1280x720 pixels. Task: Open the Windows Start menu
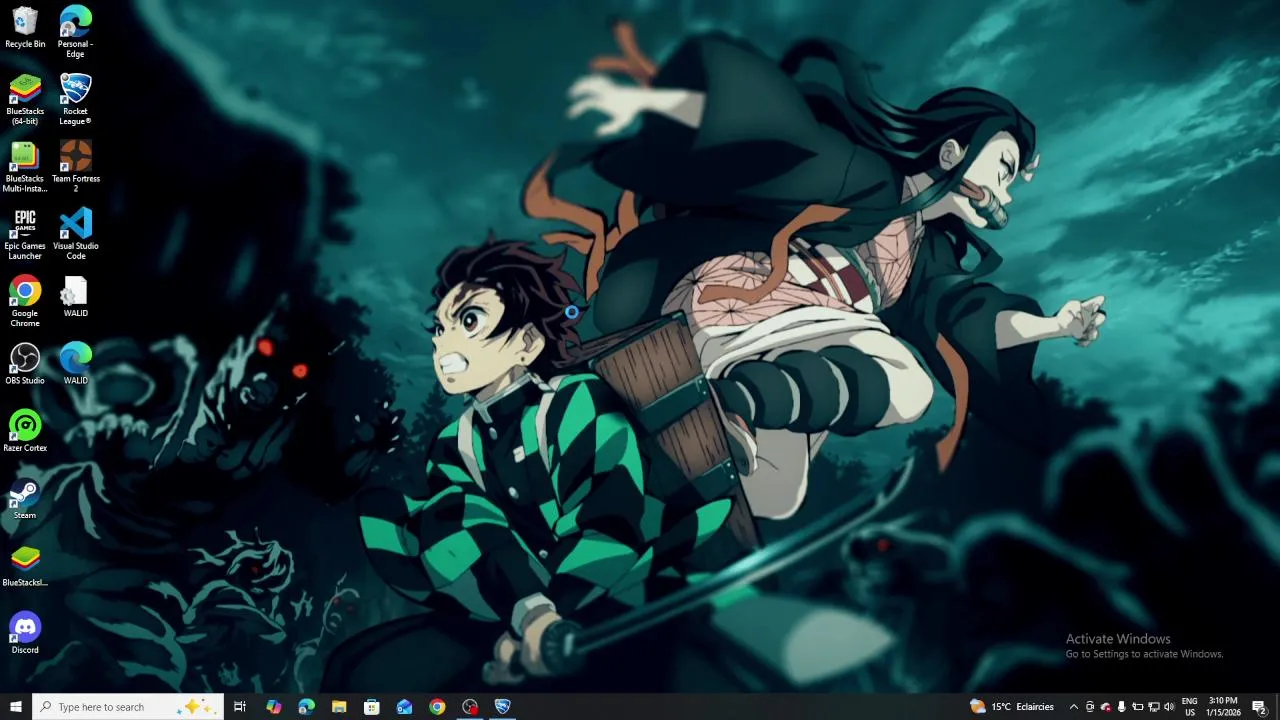(x=16, y=707)
